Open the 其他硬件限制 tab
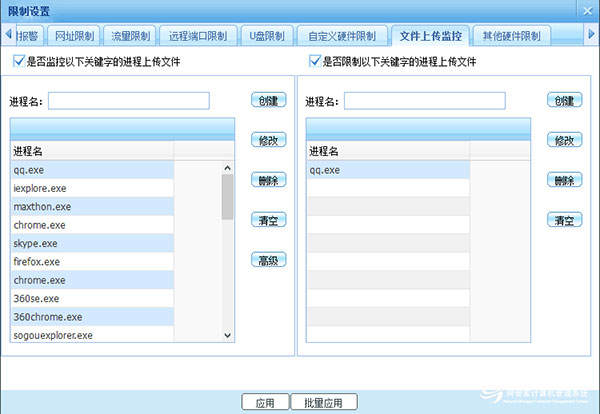This screenshot has height=414, width=600. pos(512,36)
